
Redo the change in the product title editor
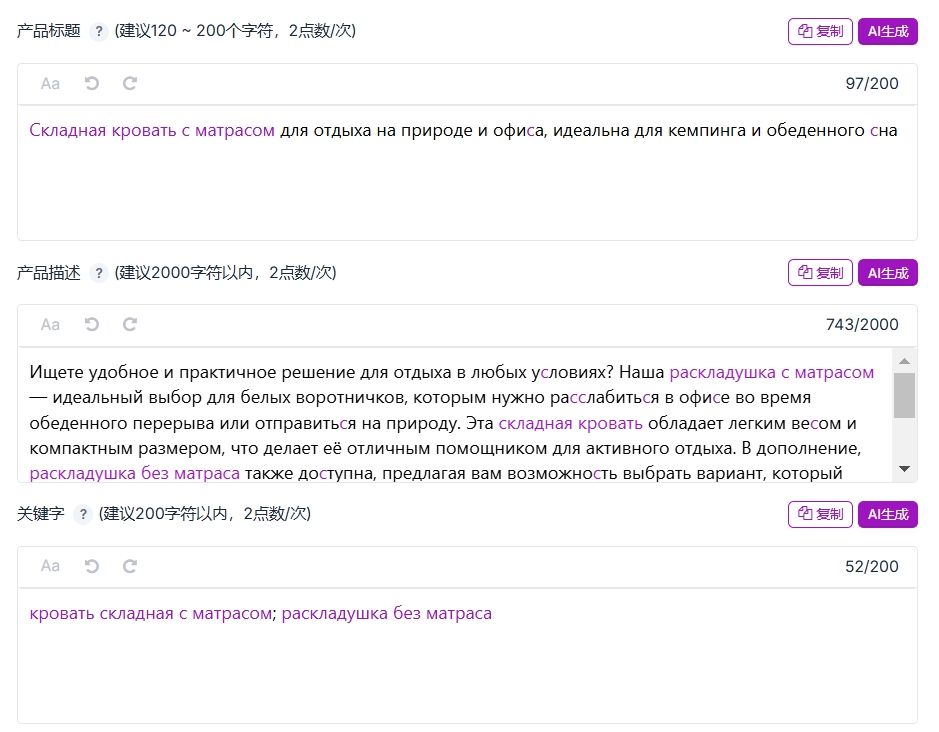(x=130, y=83)
